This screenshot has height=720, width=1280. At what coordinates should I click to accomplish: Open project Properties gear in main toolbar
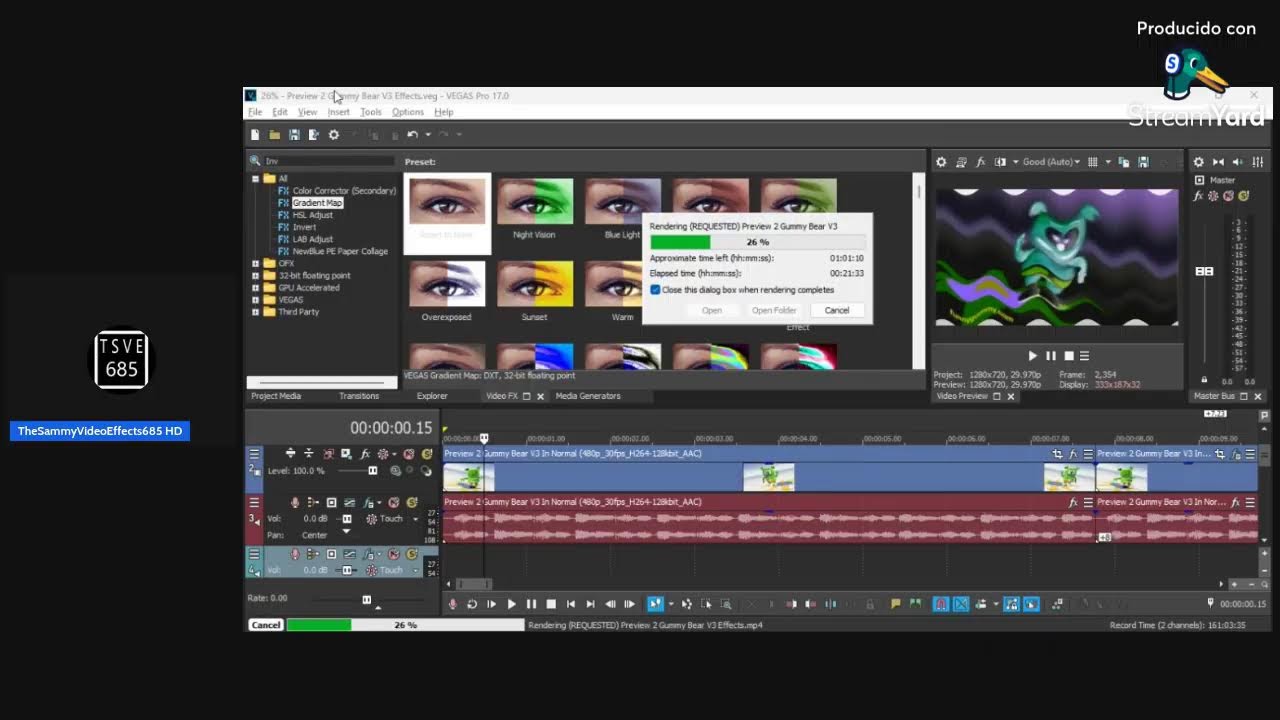(334, 135)
